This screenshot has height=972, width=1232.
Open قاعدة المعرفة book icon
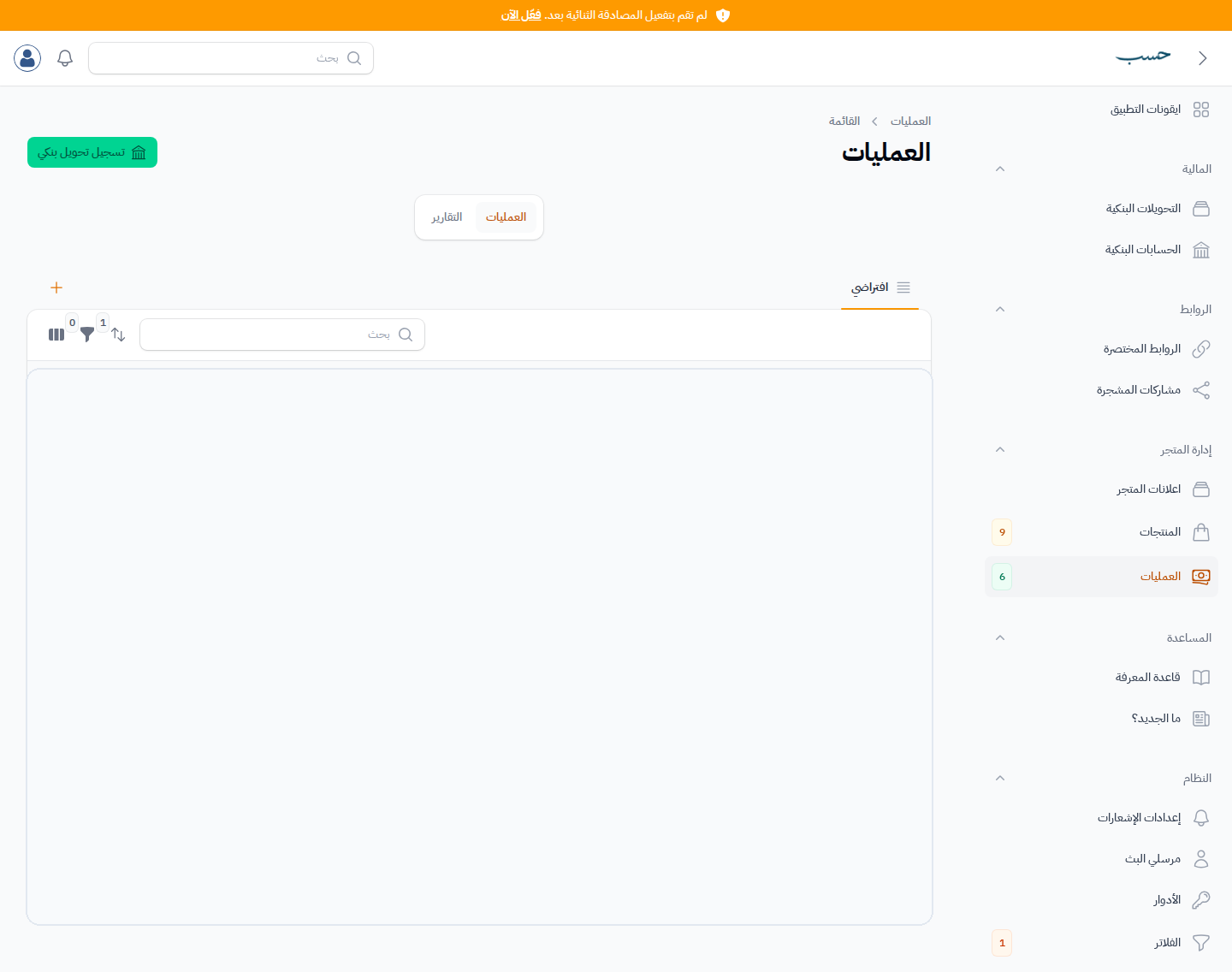(x=1201, y=678)
